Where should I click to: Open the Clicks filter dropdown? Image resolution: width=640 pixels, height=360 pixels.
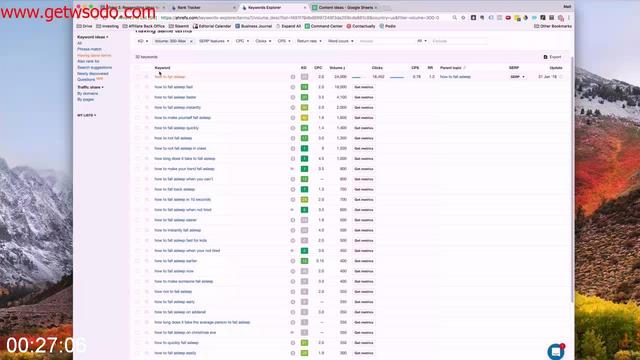tap(263, 41)
